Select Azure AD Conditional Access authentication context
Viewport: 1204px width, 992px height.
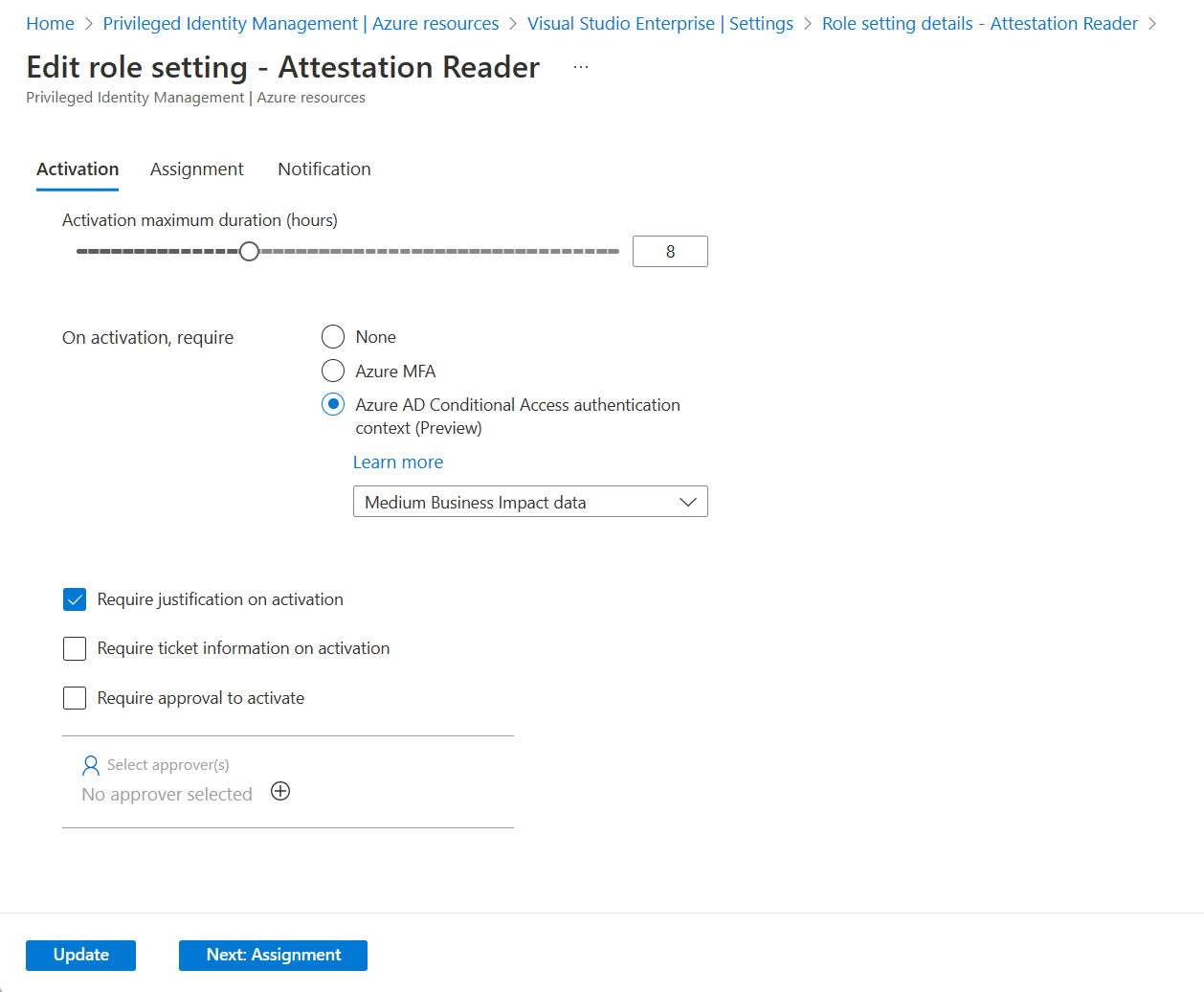333,404
